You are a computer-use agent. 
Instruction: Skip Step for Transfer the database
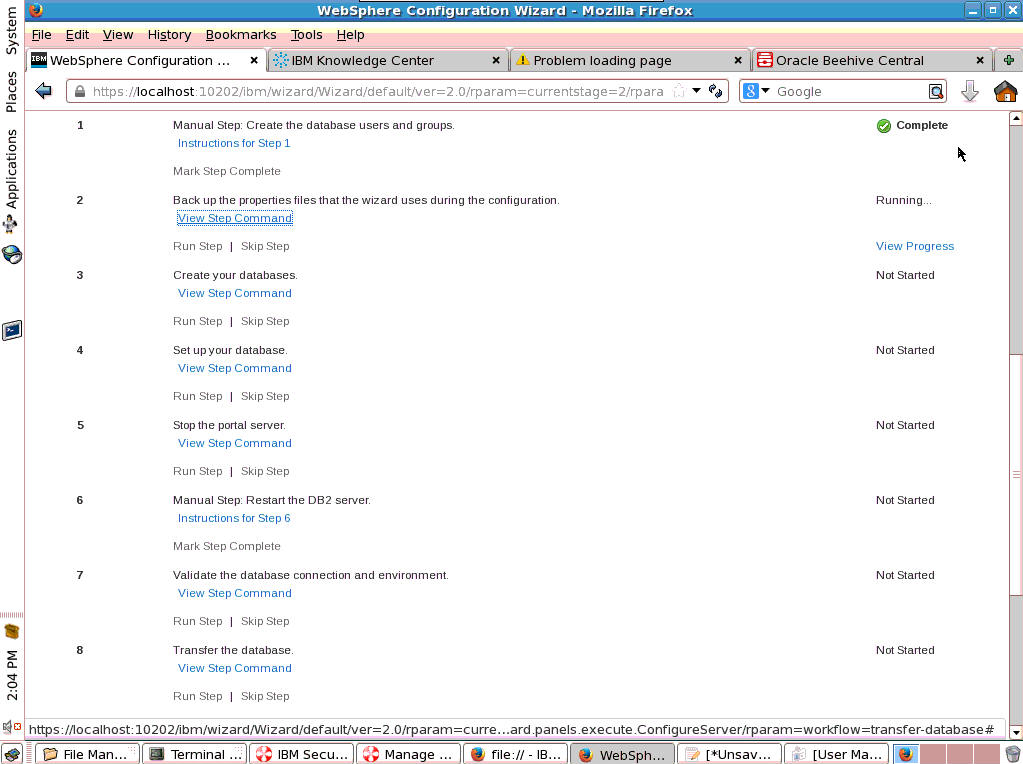(265, 696)
